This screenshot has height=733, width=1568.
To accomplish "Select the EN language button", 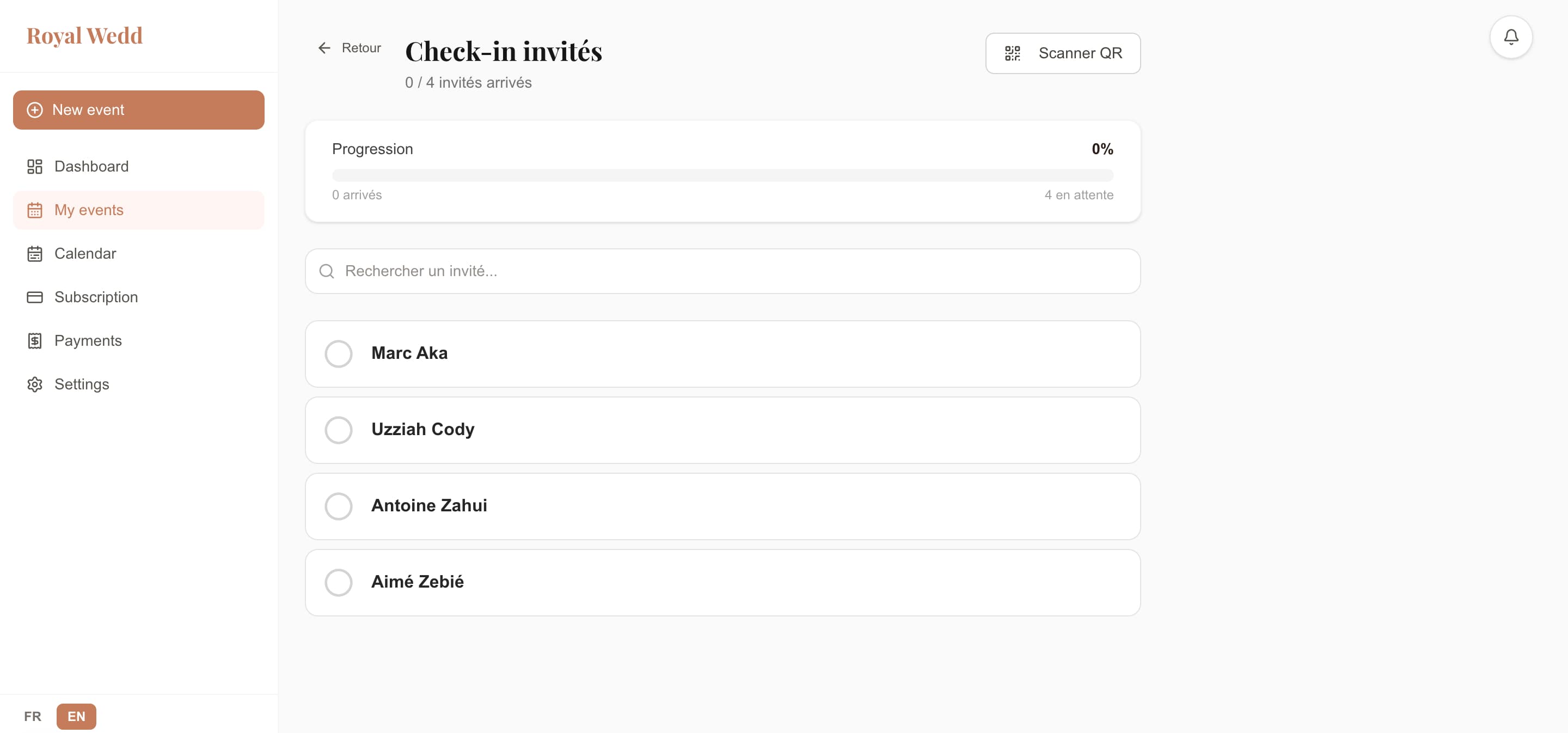I will coord(76,717).
